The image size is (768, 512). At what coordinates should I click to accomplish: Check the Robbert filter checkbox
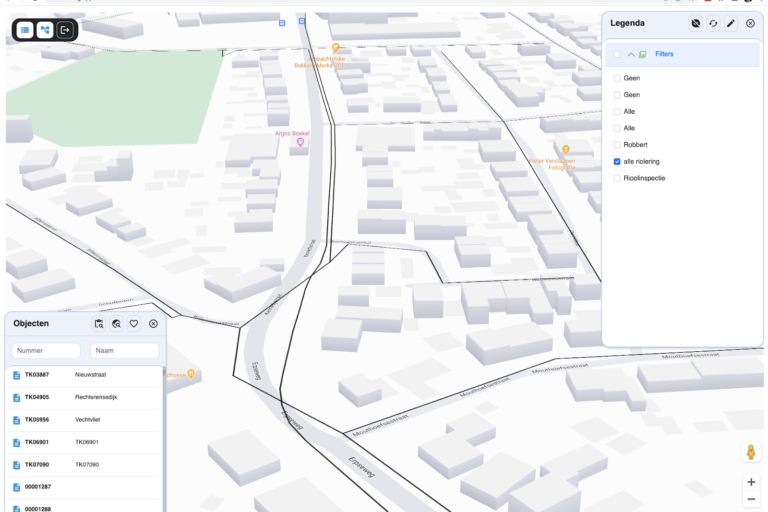(x=617, y=145)
